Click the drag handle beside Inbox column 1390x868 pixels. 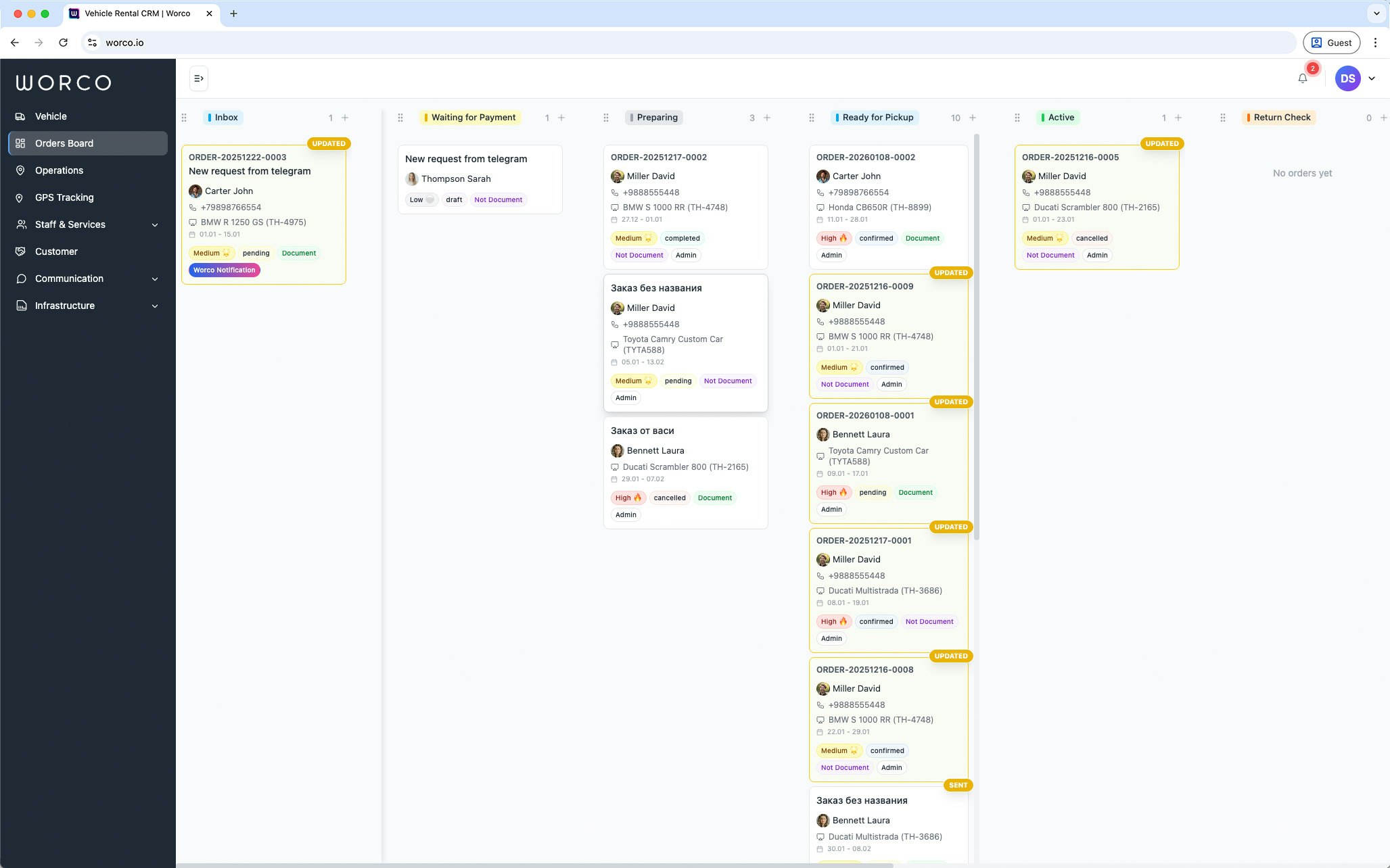[x=184, y=117]
